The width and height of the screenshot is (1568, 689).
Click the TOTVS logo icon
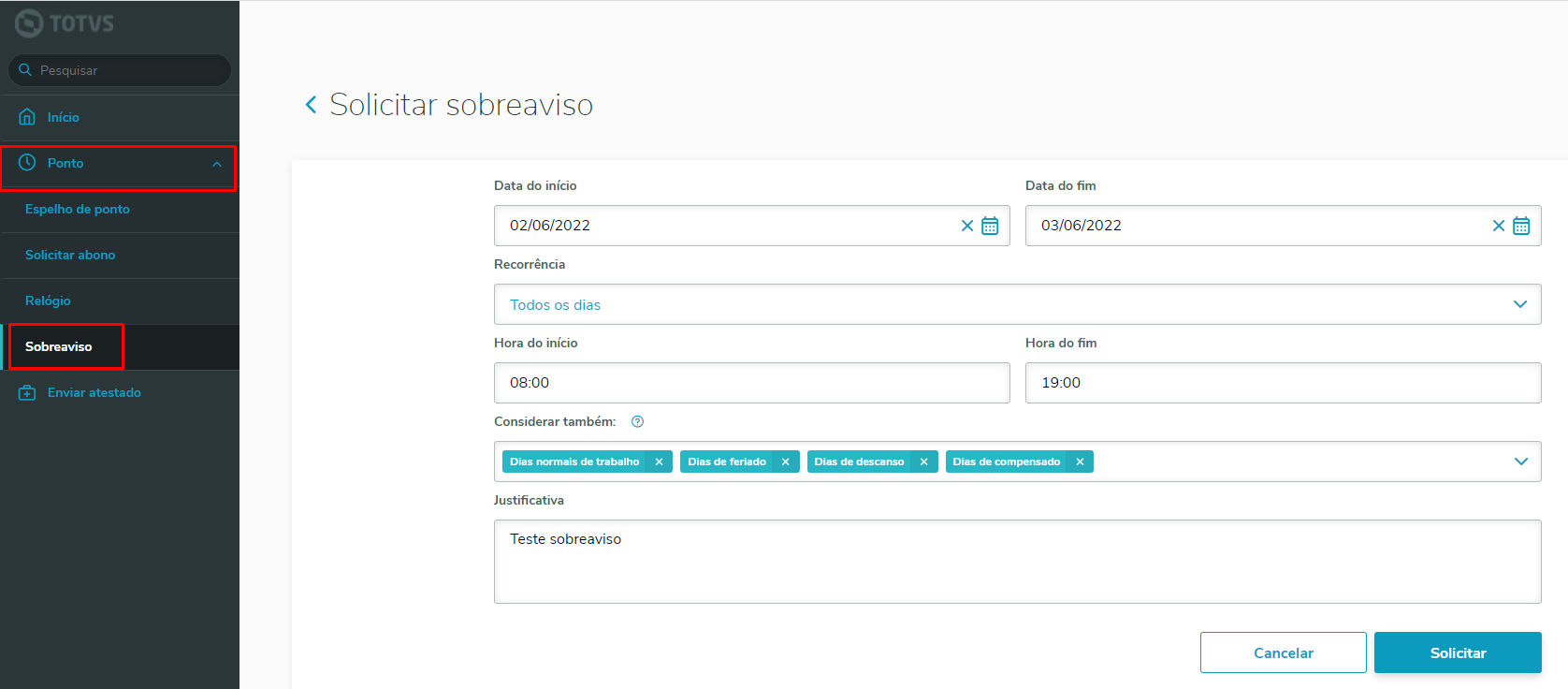29,23
